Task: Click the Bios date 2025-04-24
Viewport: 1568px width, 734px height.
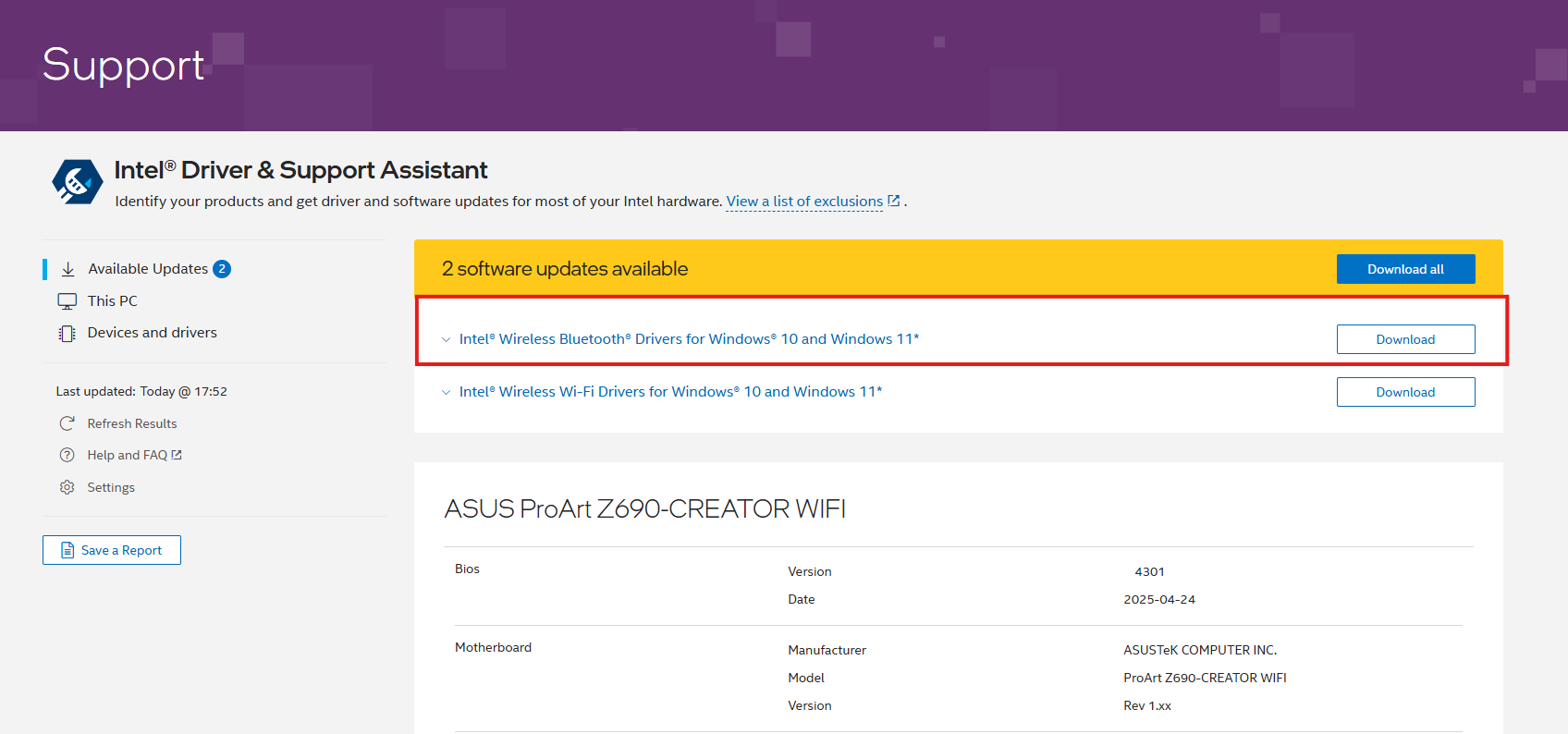Action: click(x=1159, y=600)
